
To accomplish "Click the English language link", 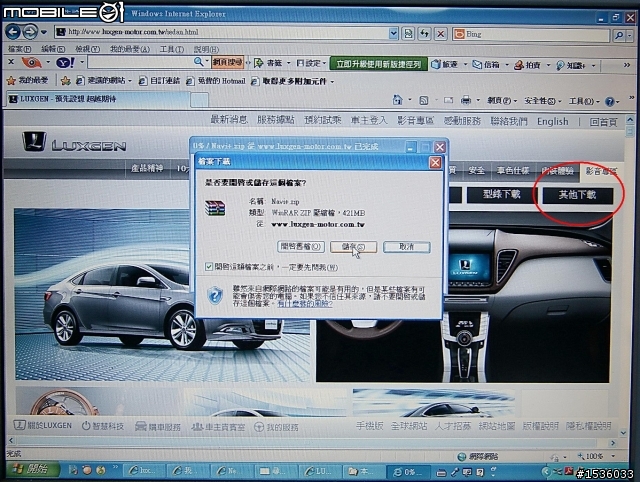I will (x=553, y=122).
